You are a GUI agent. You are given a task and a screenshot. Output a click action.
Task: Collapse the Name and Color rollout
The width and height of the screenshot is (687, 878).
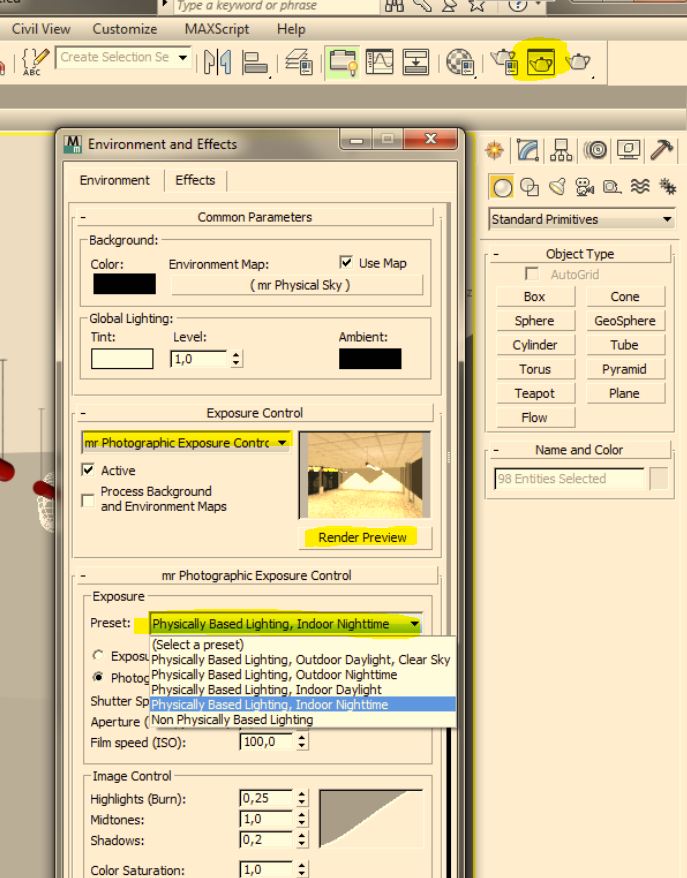point(579,450)
